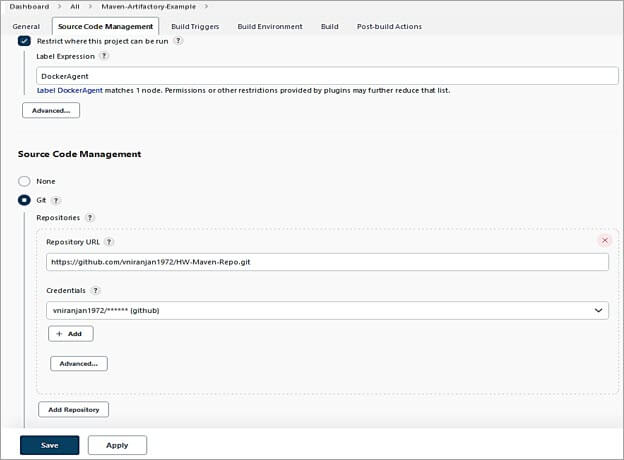Expand Advanced options under Label Expression

(x=51, y=110)
